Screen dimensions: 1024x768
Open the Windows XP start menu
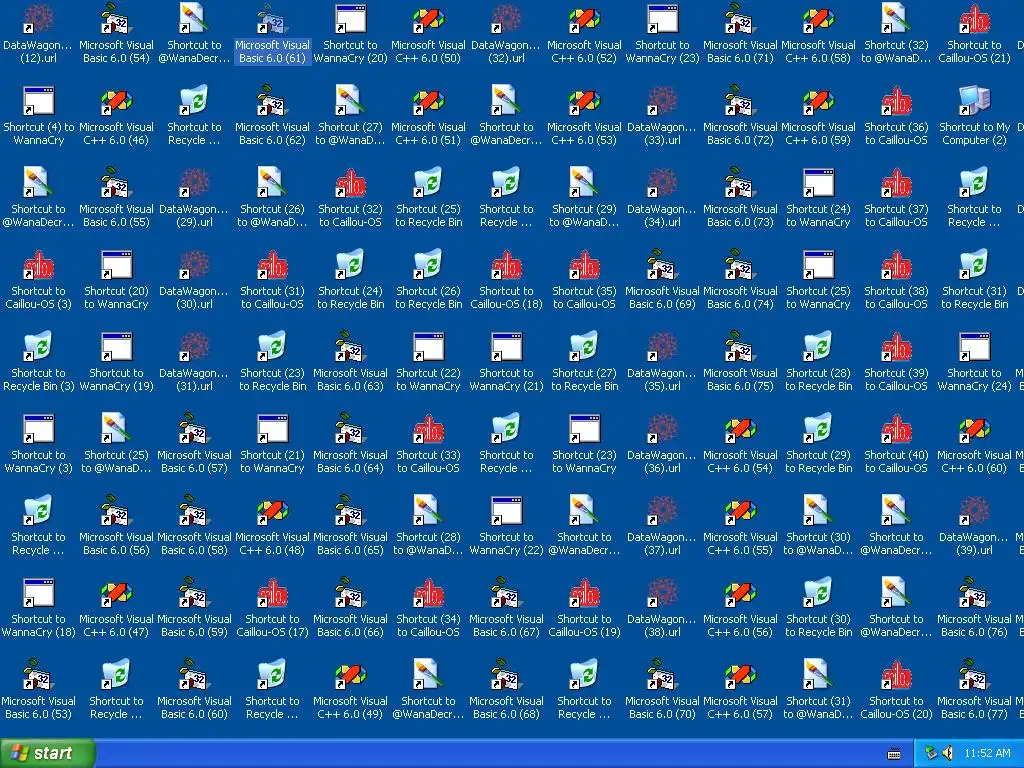pos(47,753)
